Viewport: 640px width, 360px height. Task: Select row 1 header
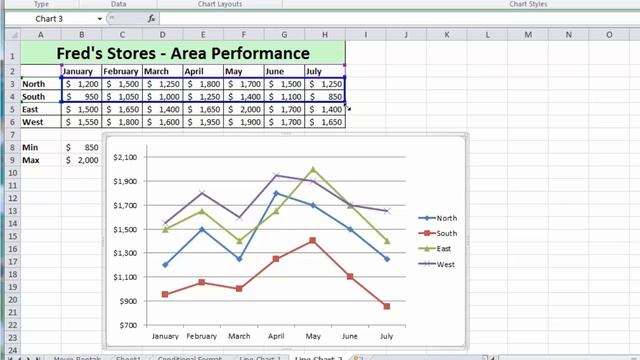point(13,53)
